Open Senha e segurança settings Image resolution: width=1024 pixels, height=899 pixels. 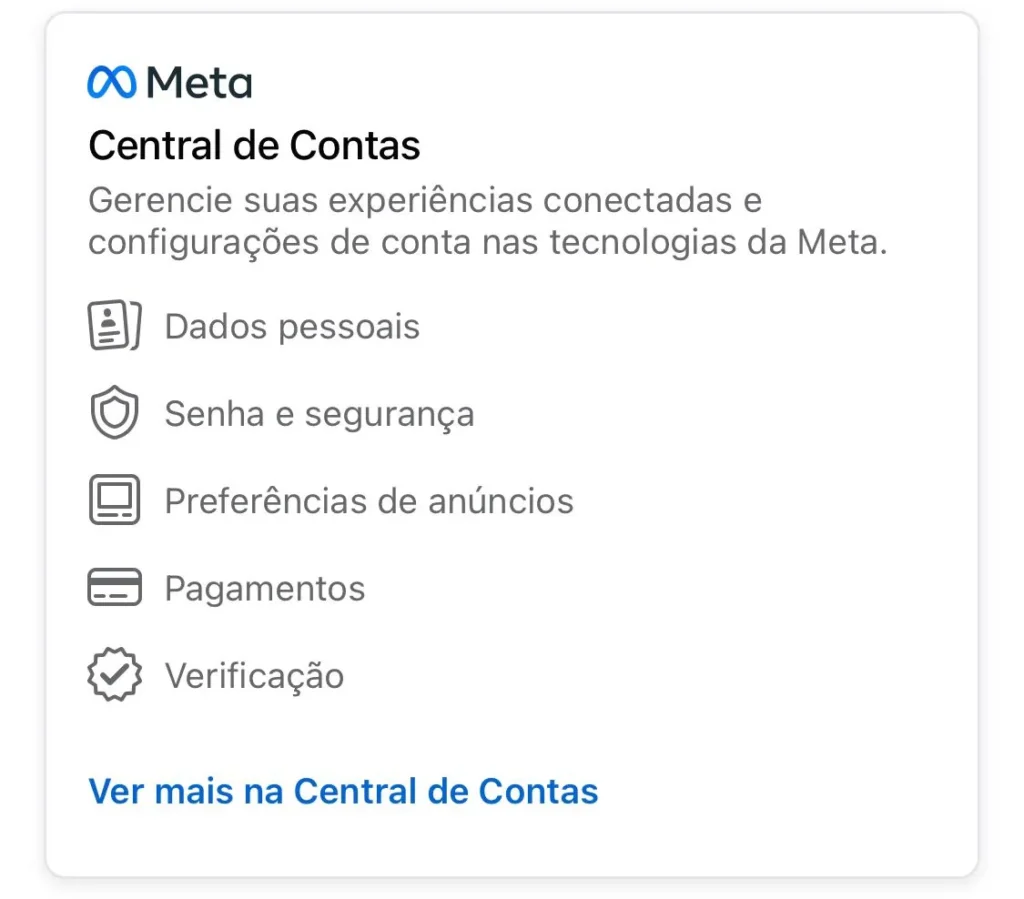(x=319, y=414)
